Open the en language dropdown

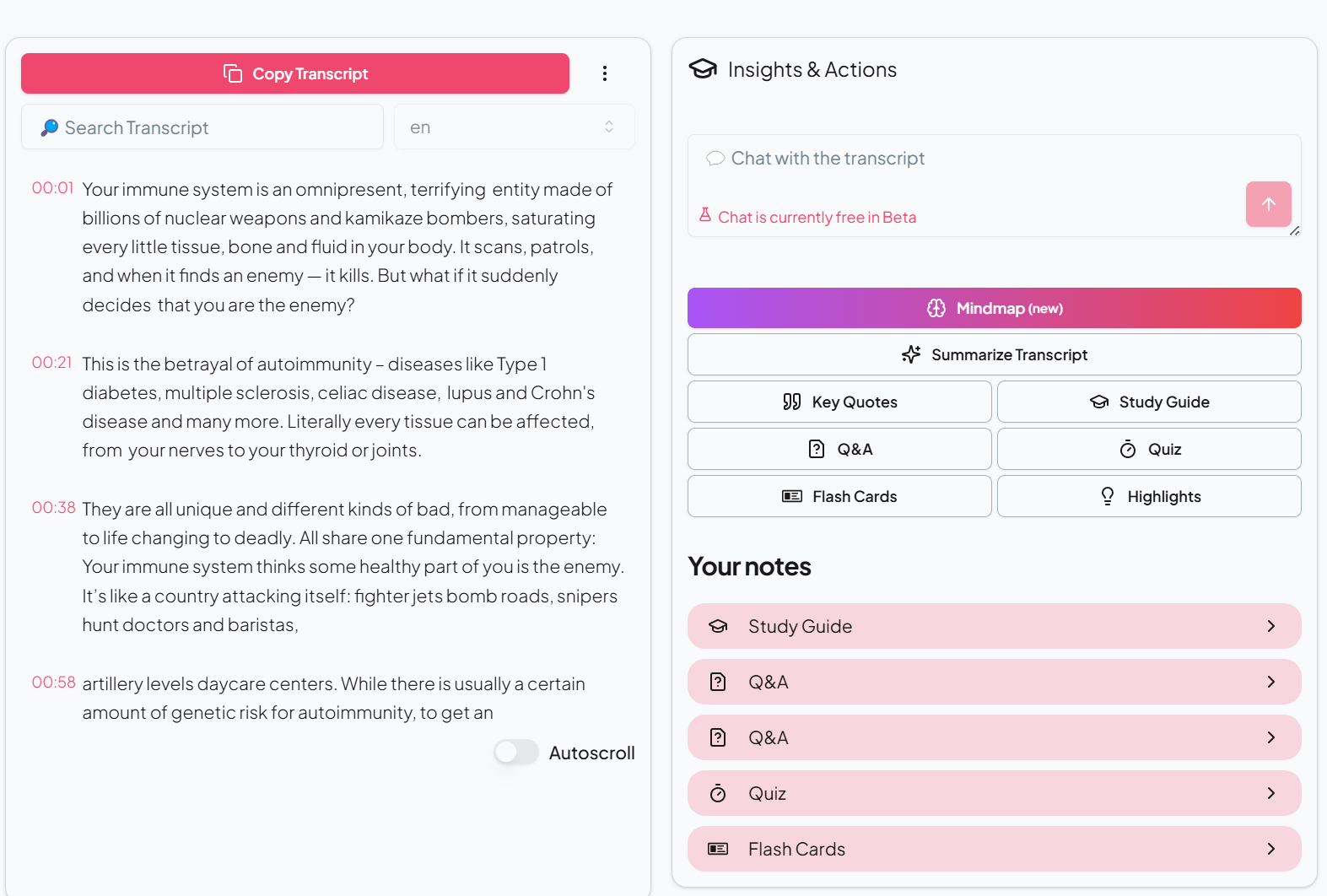514,127
